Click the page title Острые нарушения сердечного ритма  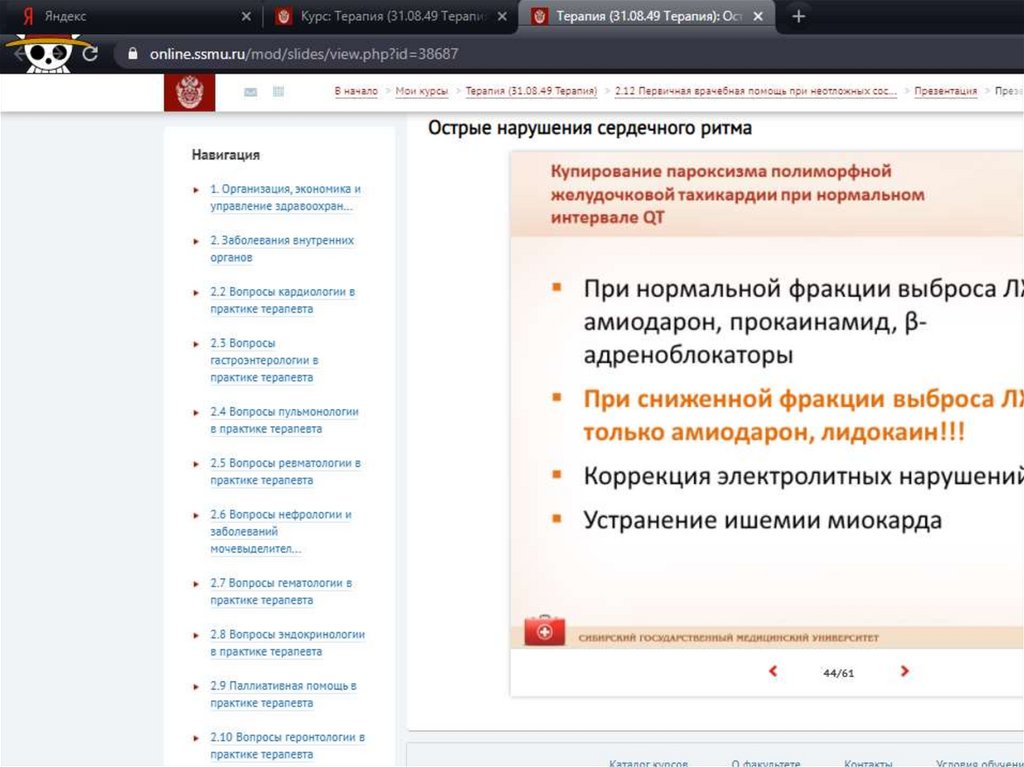(590, 128)
